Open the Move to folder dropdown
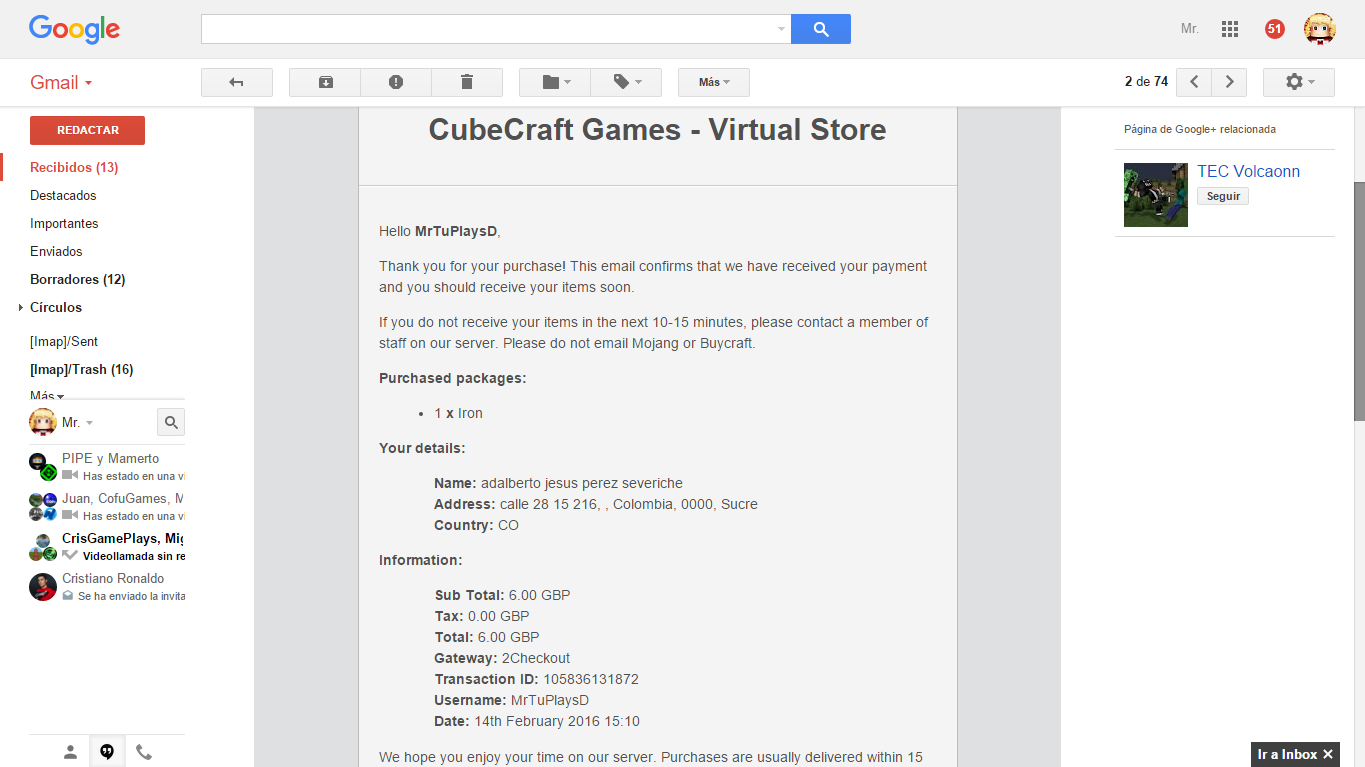 tap(555, 82)
